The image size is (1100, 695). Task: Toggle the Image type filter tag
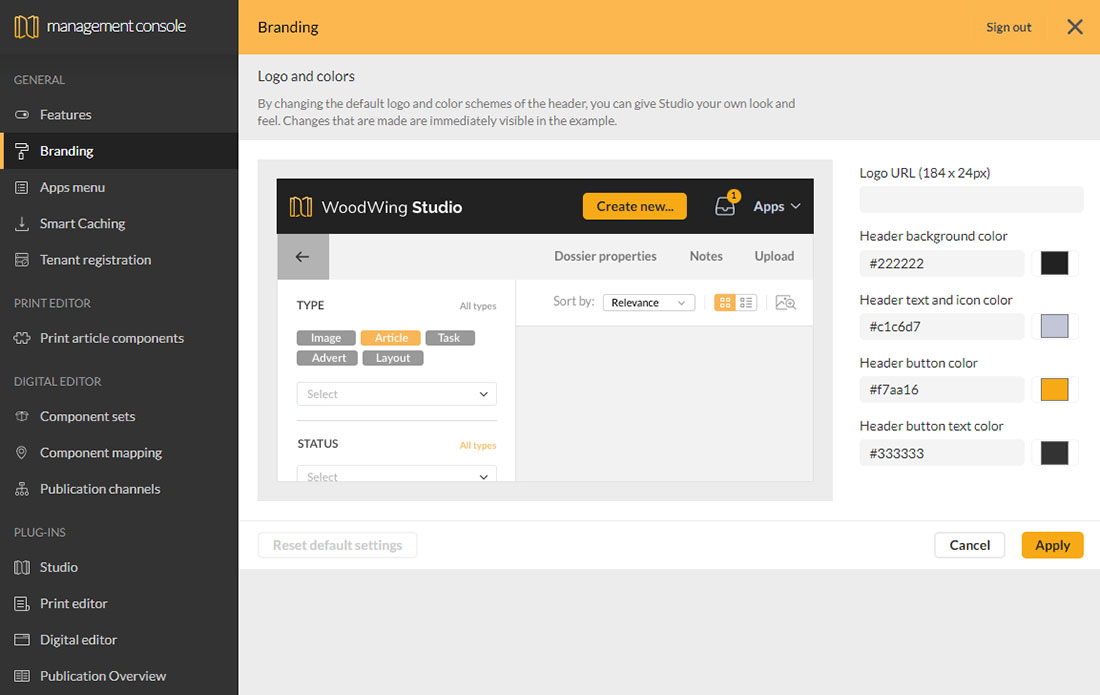pos(326,338)
